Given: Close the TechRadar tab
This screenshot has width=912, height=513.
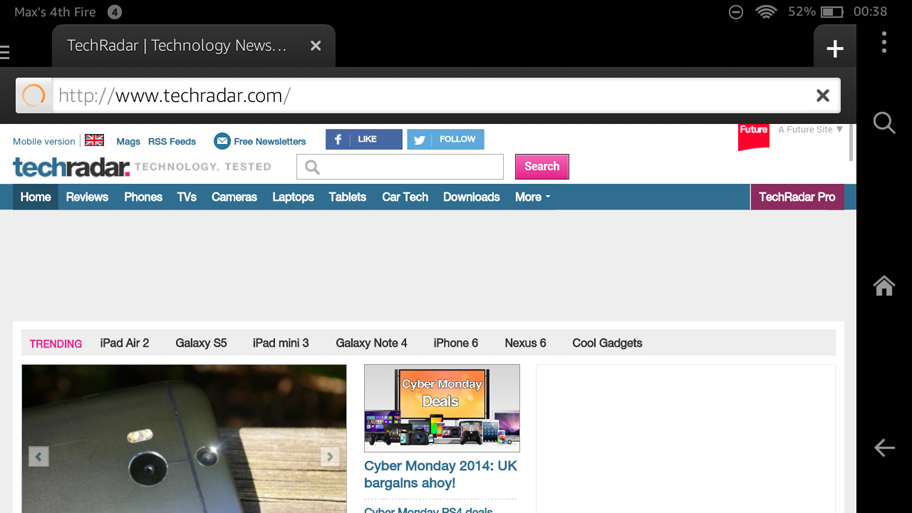Looking at the screenshot, I should [316, 45].
